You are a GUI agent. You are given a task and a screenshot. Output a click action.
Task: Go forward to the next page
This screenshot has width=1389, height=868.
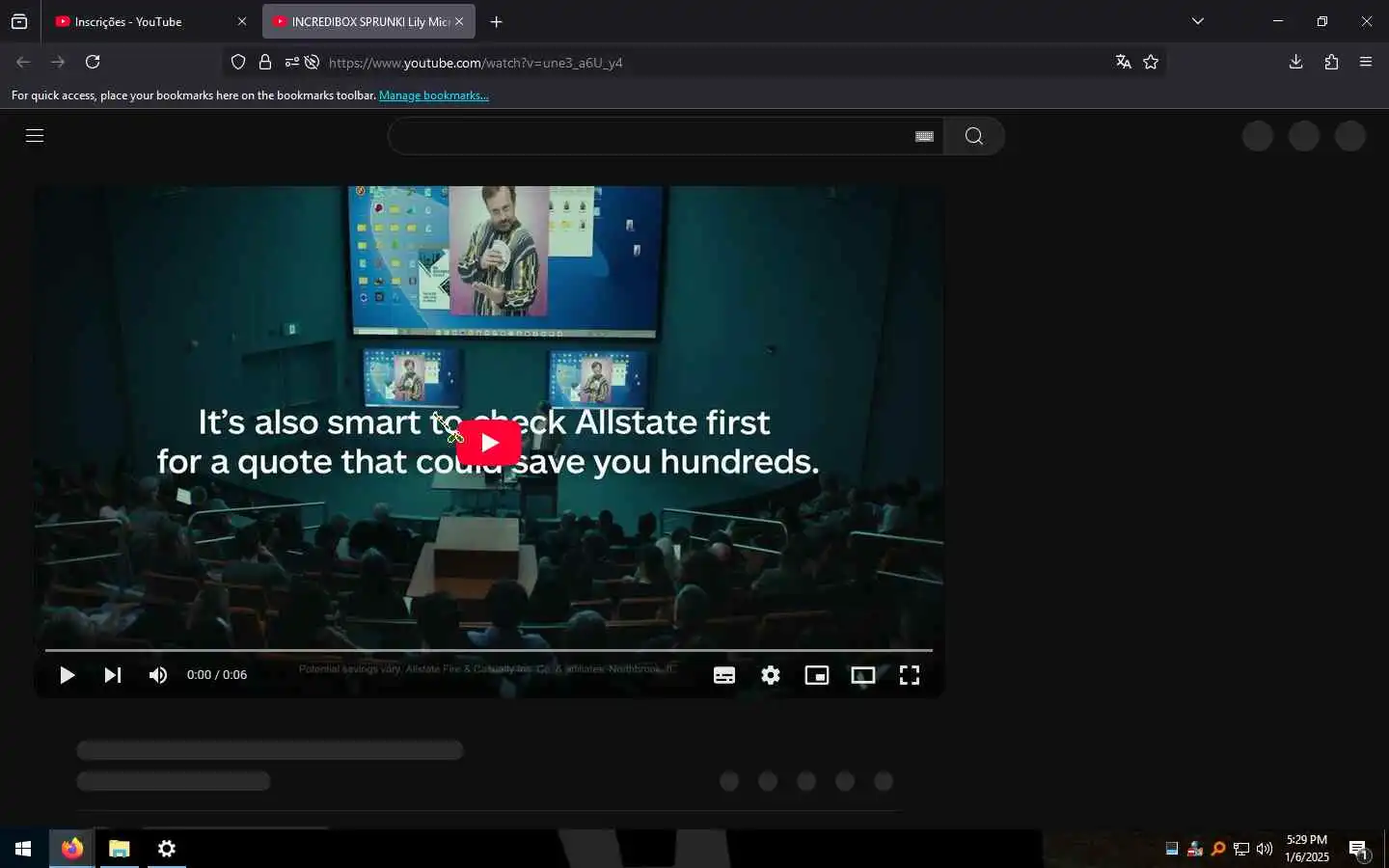[58, 62]
